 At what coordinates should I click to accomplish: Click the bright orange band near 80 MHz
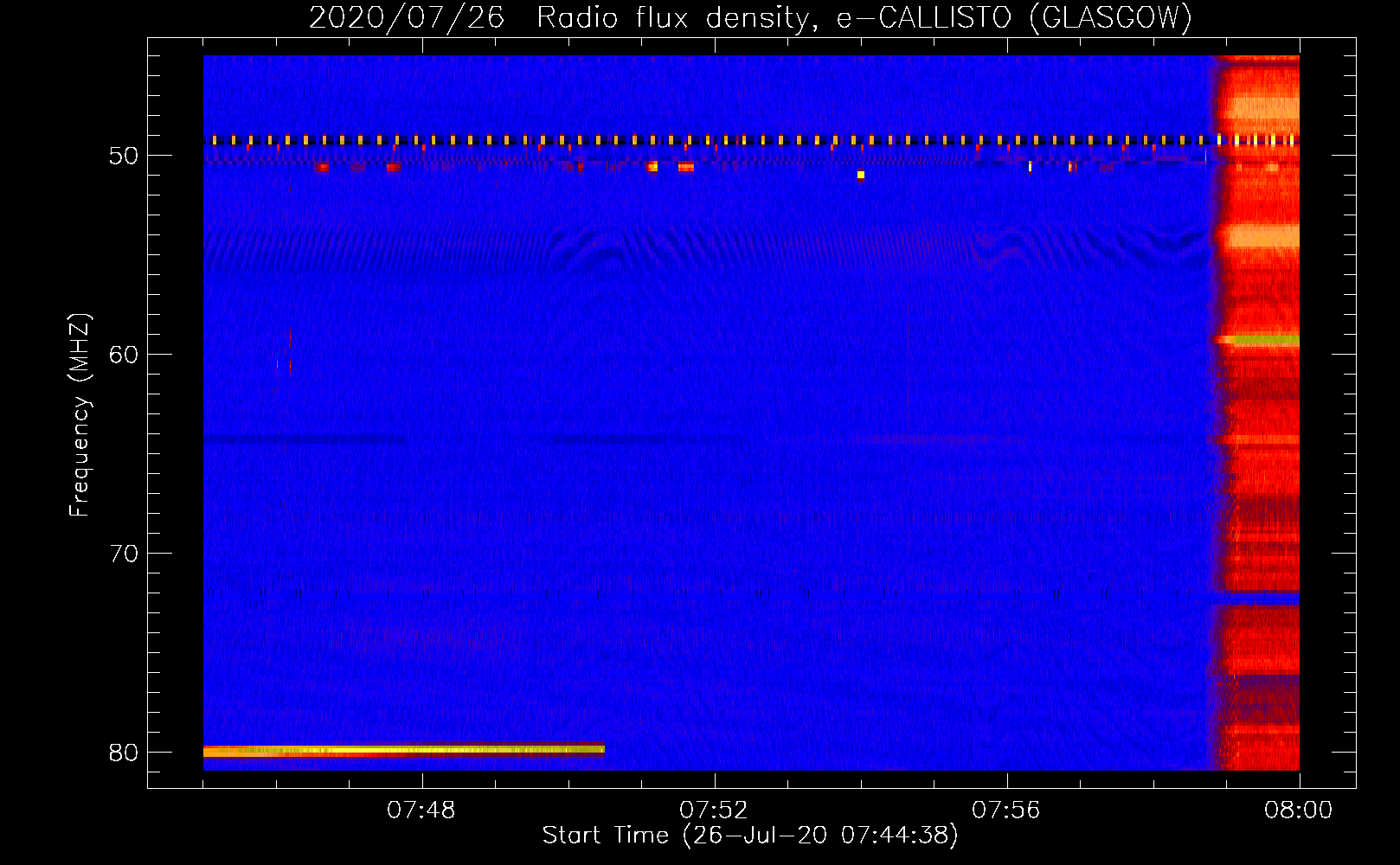[403, 750]
